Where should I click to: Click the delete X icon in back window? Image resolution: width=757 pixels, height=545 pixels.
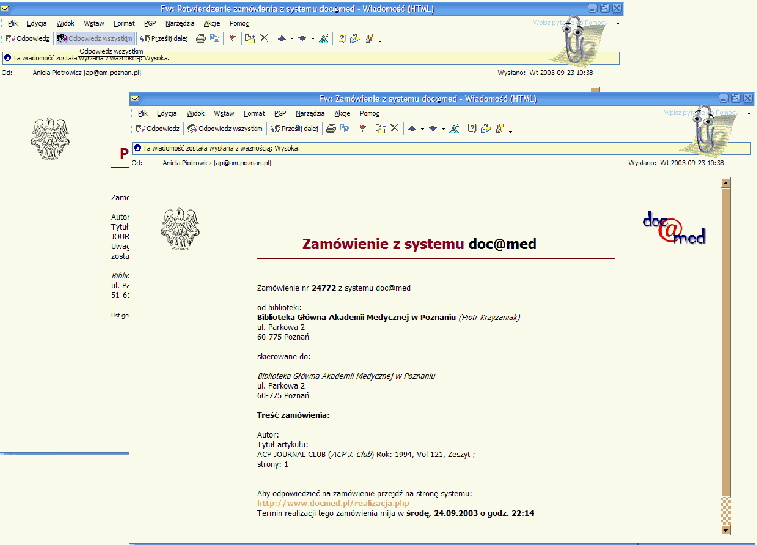[x=264, y=38]
